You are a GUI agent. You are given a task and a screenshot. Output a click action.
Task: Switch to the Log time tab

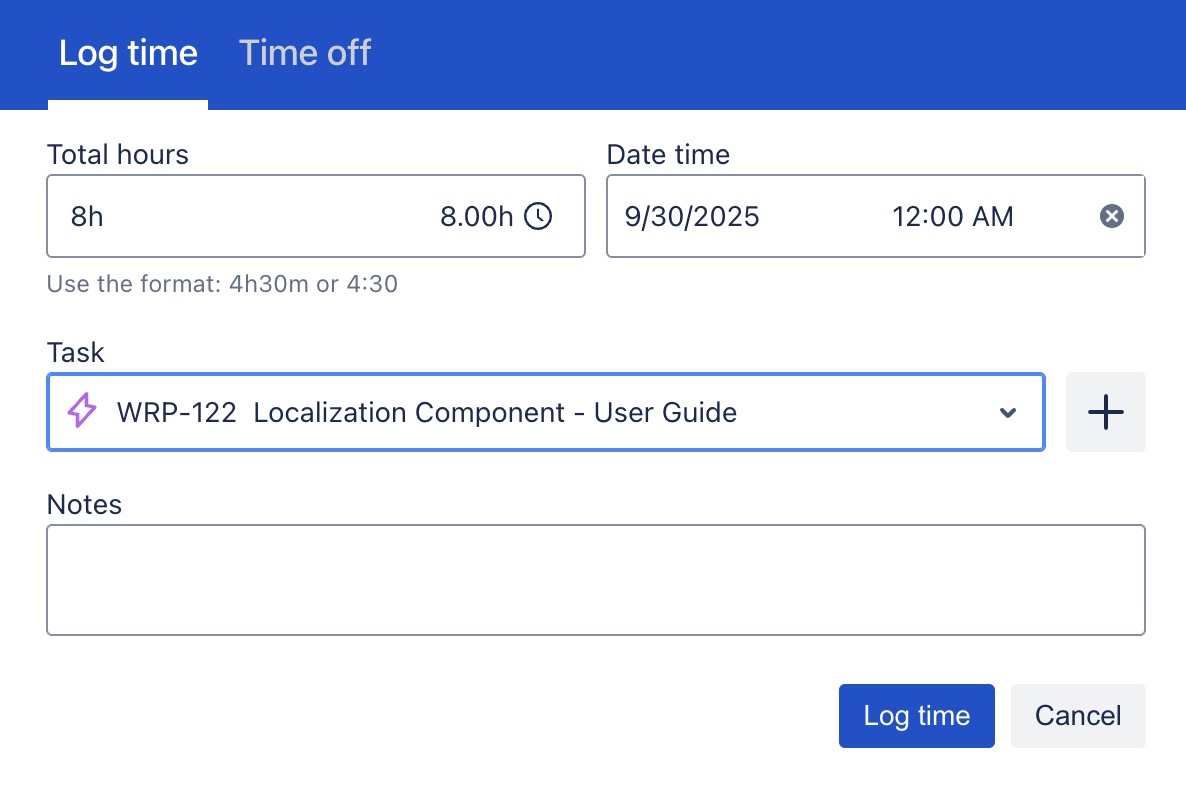128,53
